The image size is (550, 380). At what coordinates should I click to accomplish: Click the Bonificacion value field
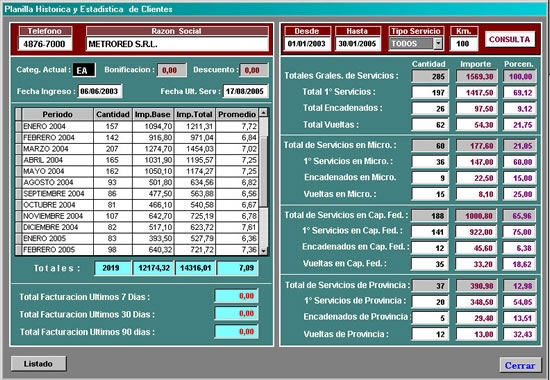pyautogui.click(x=172, y=70)
